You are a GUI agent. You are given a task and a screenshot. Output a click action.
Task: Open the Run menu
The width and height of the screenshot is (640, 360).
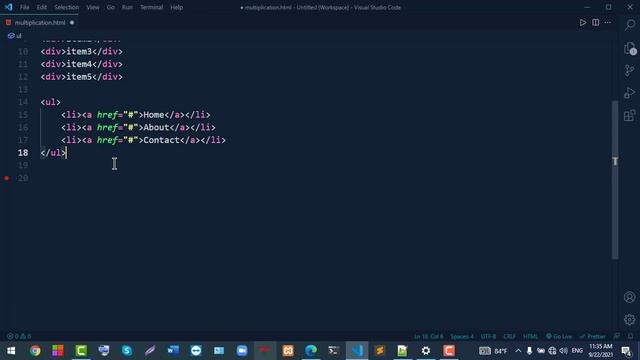click(x=127, y=7)
